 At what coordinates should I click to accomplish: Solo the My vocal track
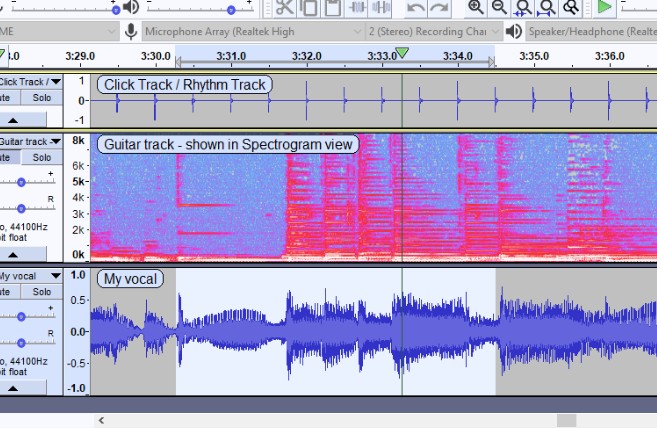42,292
